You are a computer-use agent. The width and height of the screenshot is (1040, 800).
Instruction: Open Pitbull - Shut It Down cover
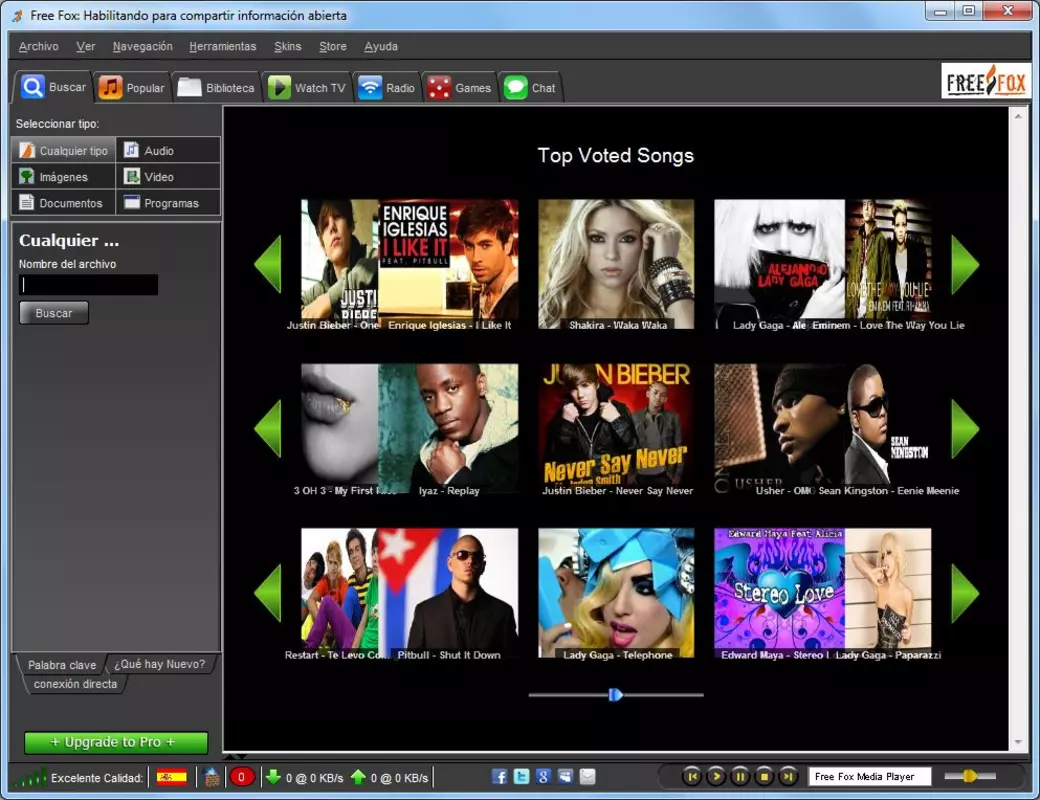[448, 593]
